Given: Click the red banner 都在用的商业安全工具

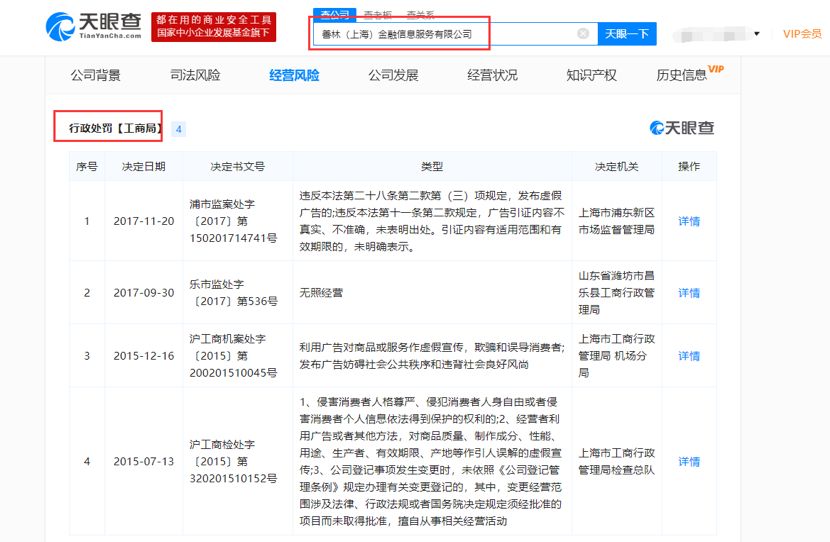Looking at the screenshot, I should click(214, 26).
